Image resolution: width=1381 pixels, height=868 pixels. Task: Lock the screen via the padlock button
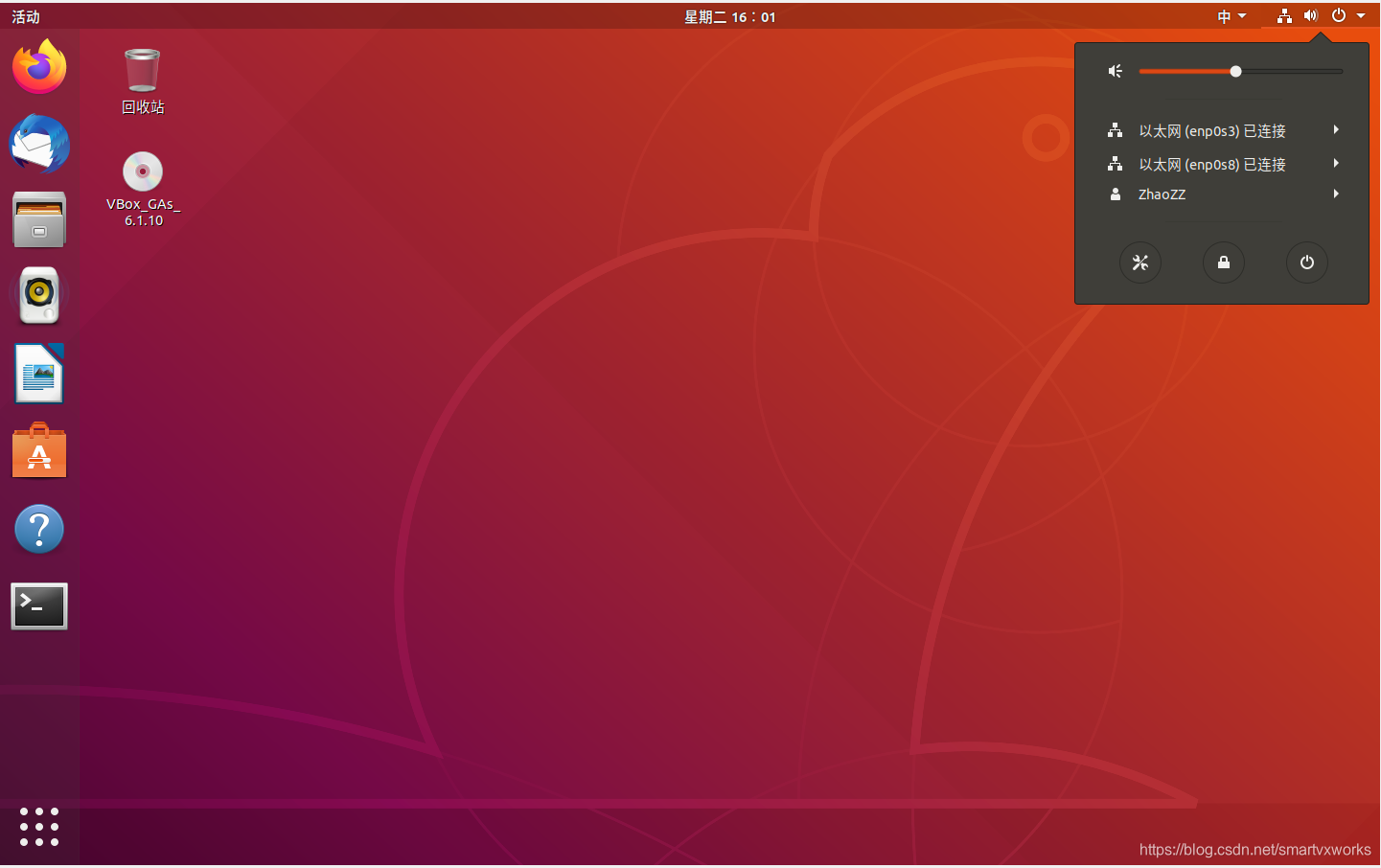click(x=1224, y=263)
